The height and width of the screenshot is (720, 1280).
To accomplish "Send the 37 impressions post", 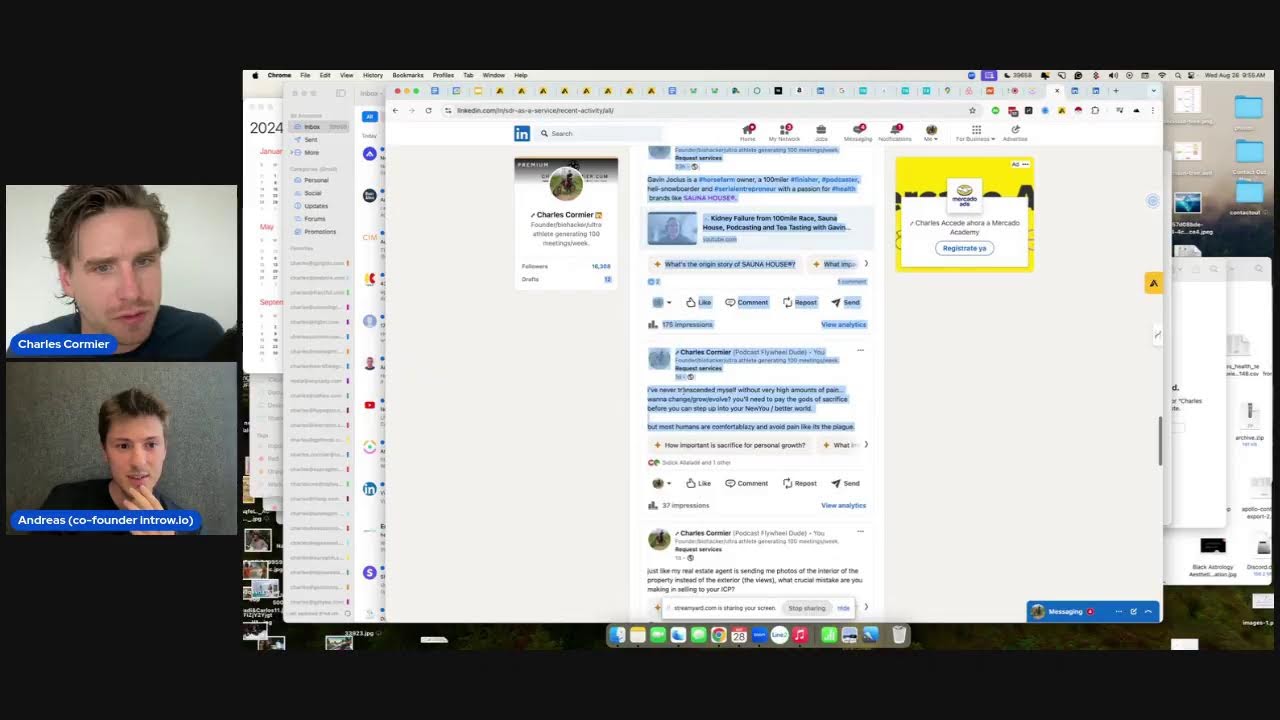I will 845,483.
